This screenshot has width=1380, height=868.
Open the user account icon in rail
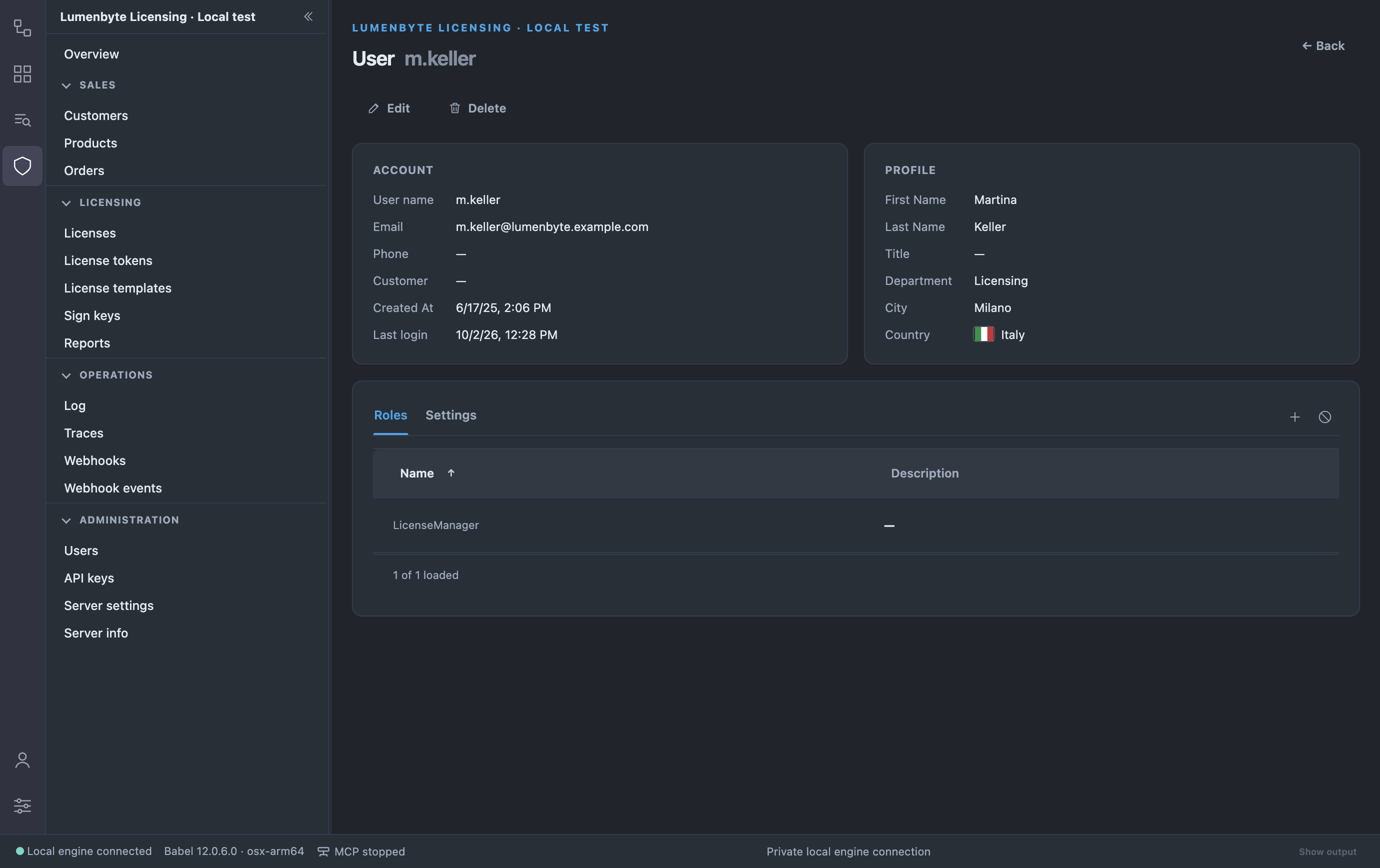pyautogui.click(x=22, y=760)
